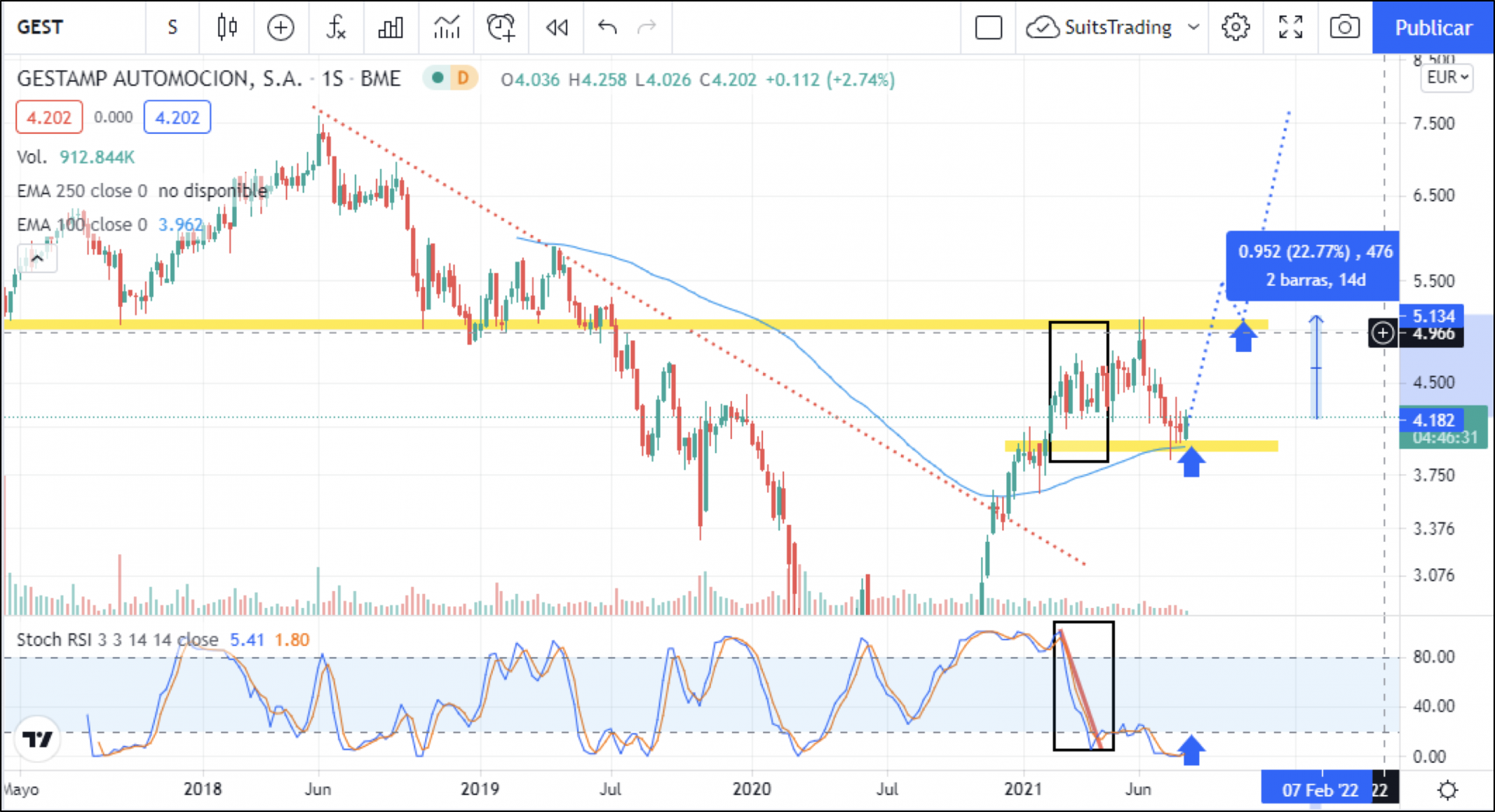
Task: Open the S interval selector
Action: pyautogui.click(x=172, y=27)
